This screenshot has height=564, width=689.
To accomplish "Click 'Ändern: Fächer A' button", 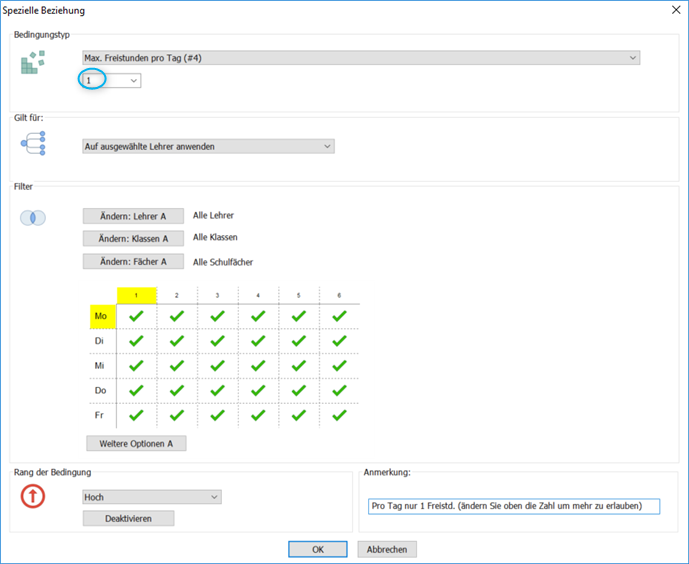I will click(133, 261).
